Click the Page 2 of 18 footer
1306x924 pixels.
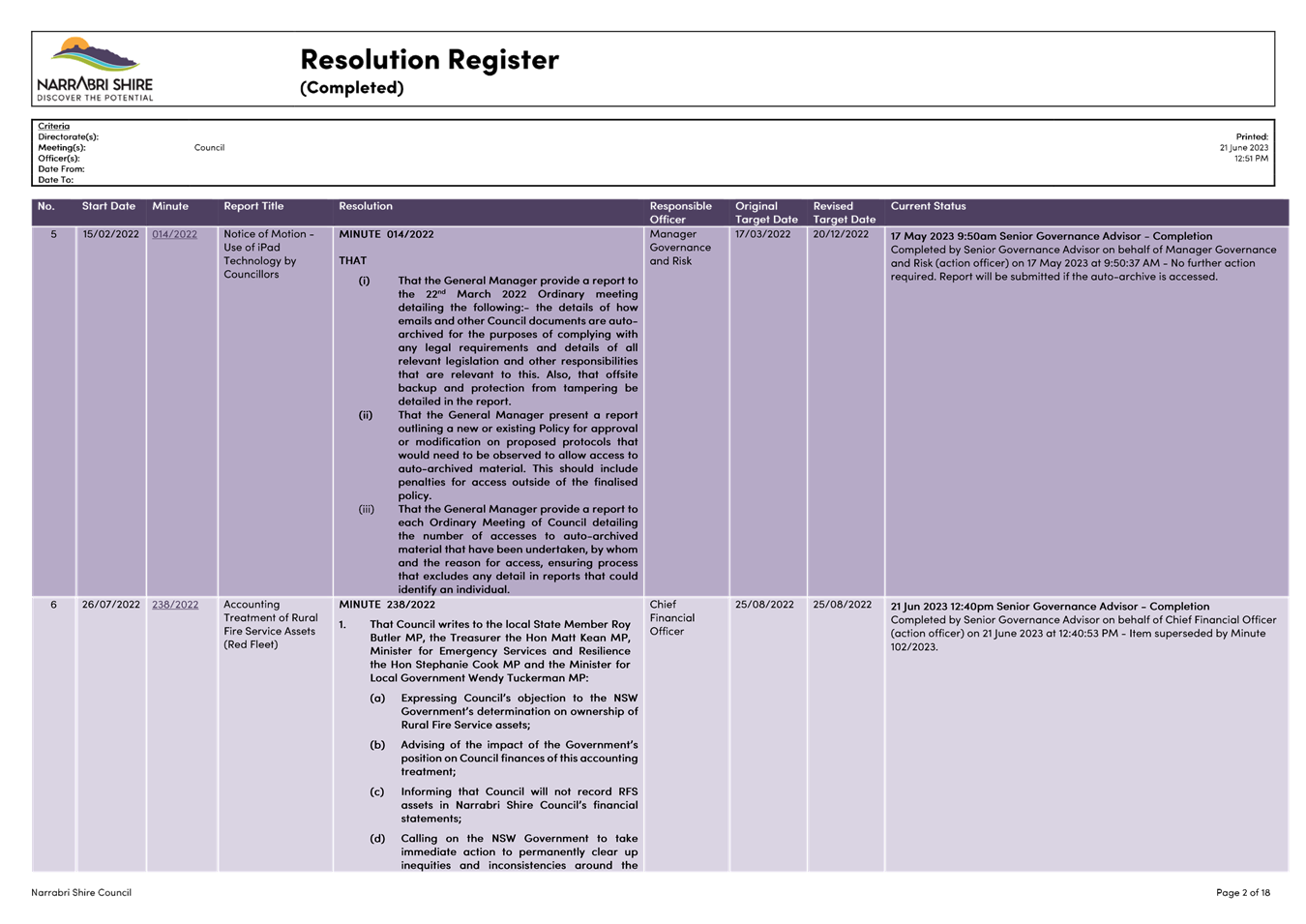pyautogui.click(x=1243, y=892)
